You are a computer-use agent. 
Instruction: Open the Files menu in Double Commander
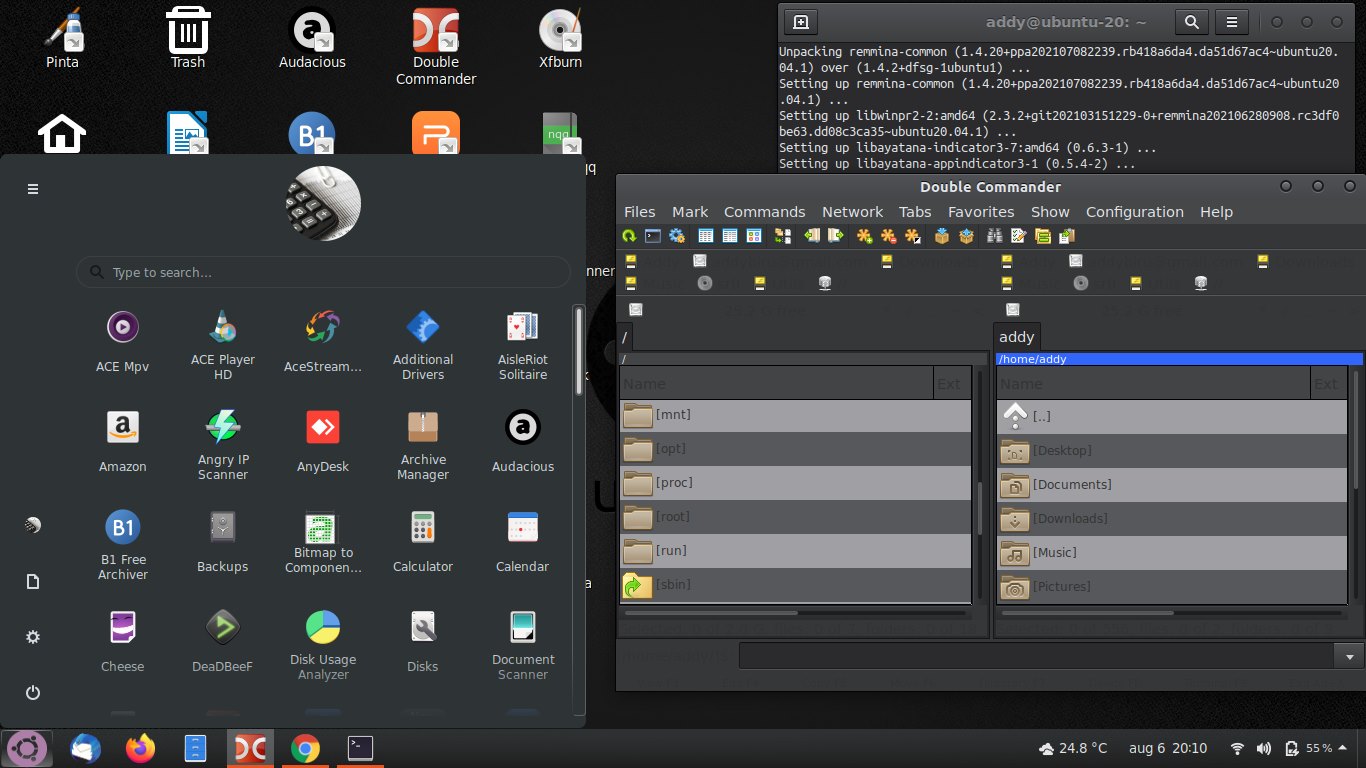point(640,212)
